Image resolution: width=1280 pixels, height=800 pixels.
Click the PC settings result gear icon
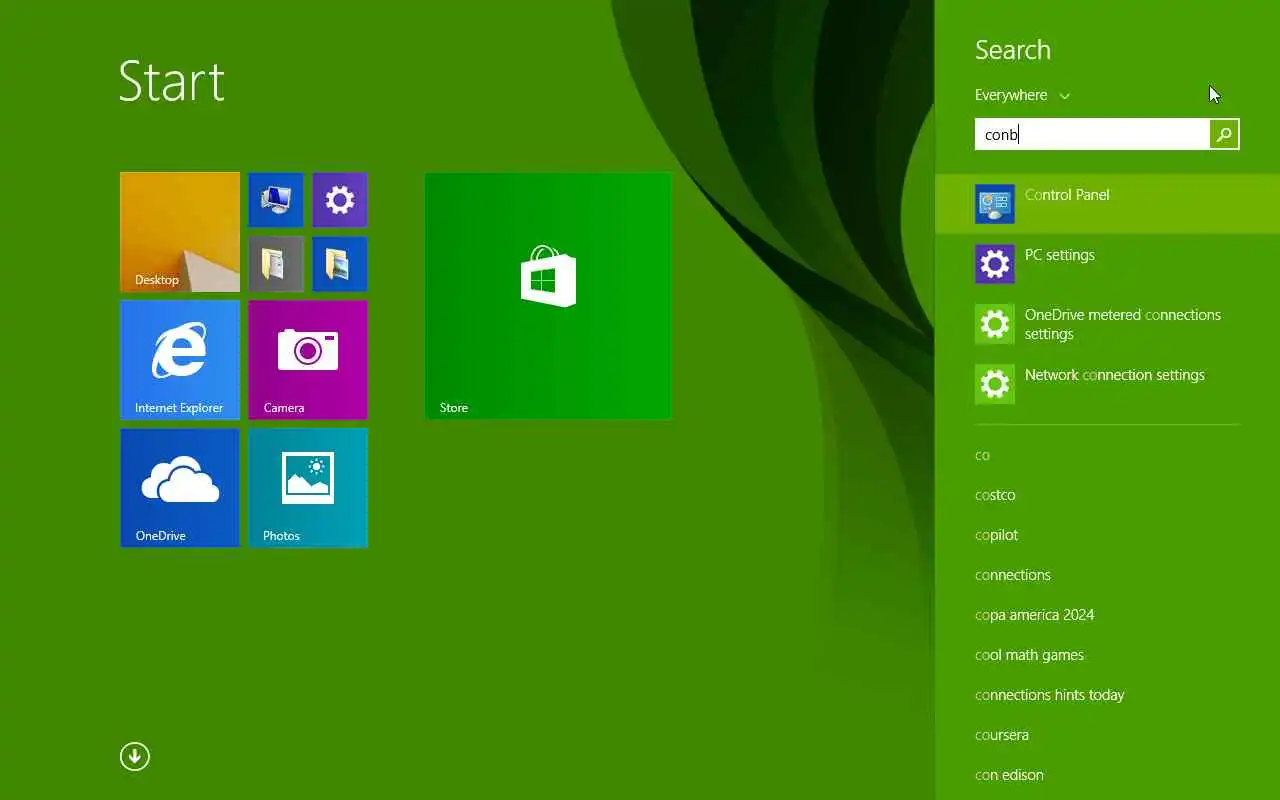point(995,264)
